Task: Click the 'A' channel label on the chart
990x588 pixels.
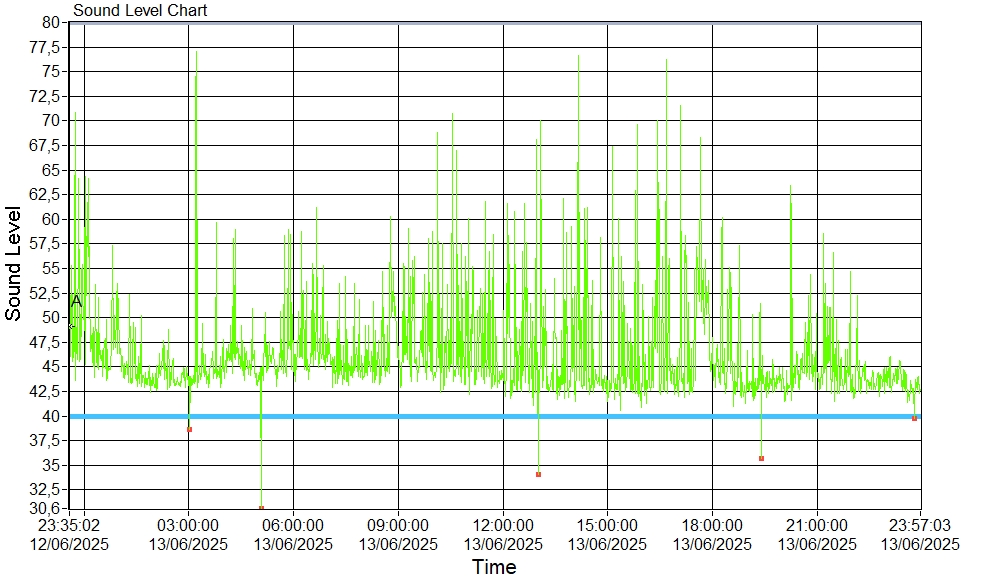Action: [76, 300]
